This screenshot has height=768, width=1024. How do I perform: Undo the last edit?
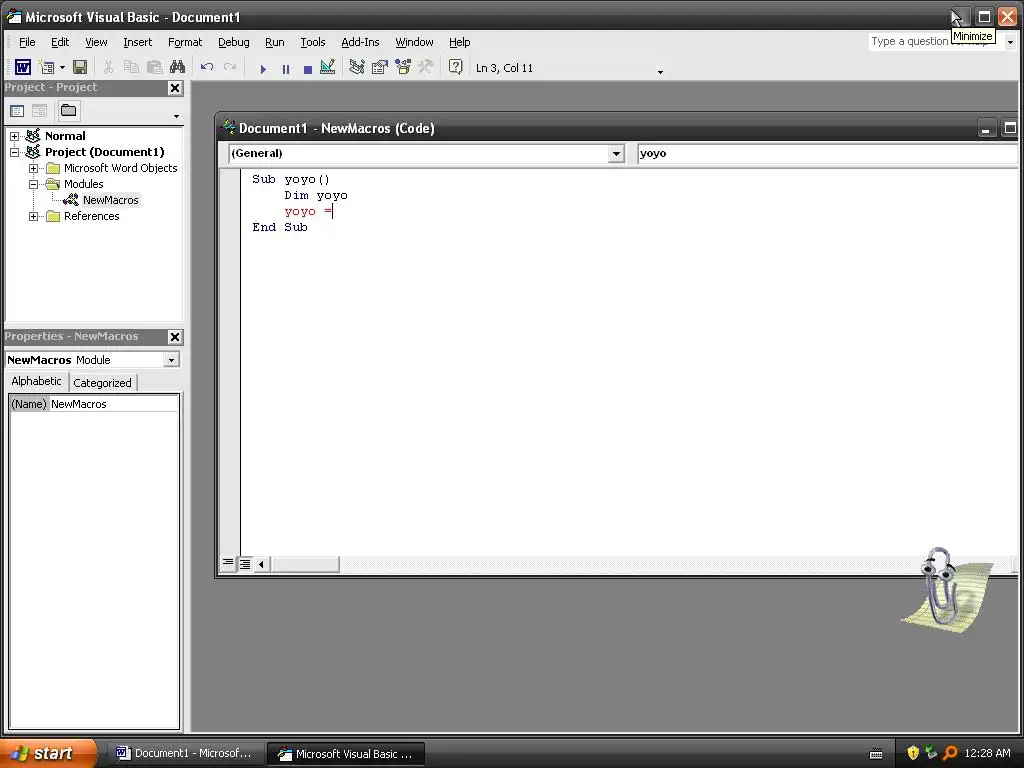pos(207,67)
